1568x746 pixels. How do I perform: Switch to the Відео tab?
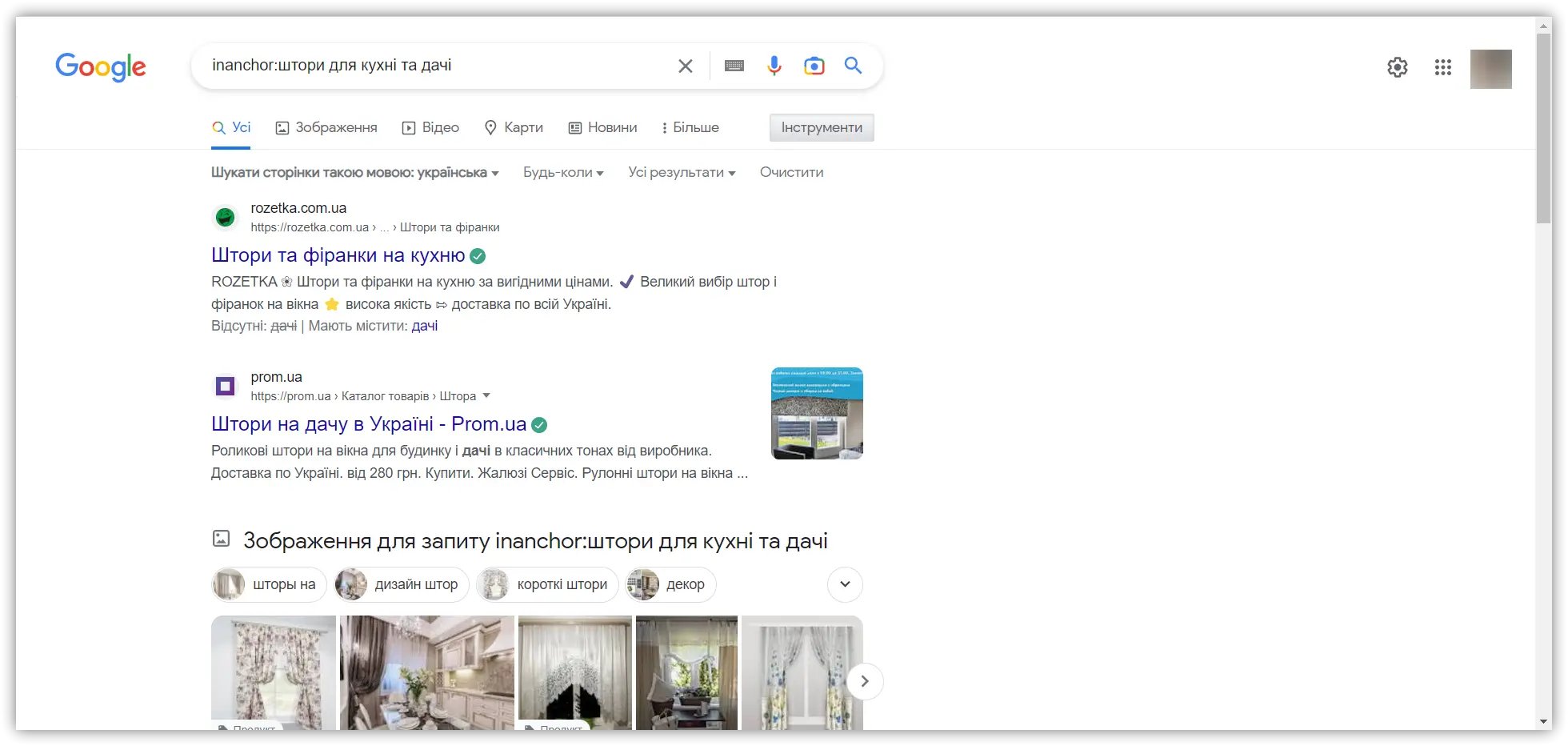430,127
